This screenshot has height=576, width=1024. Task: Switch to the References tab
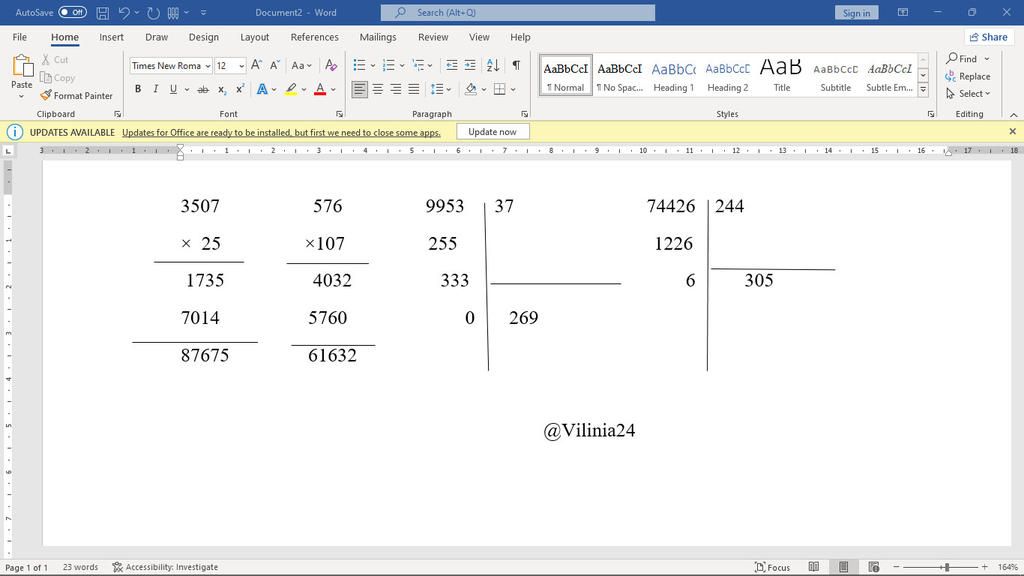(x=314, y=37)
